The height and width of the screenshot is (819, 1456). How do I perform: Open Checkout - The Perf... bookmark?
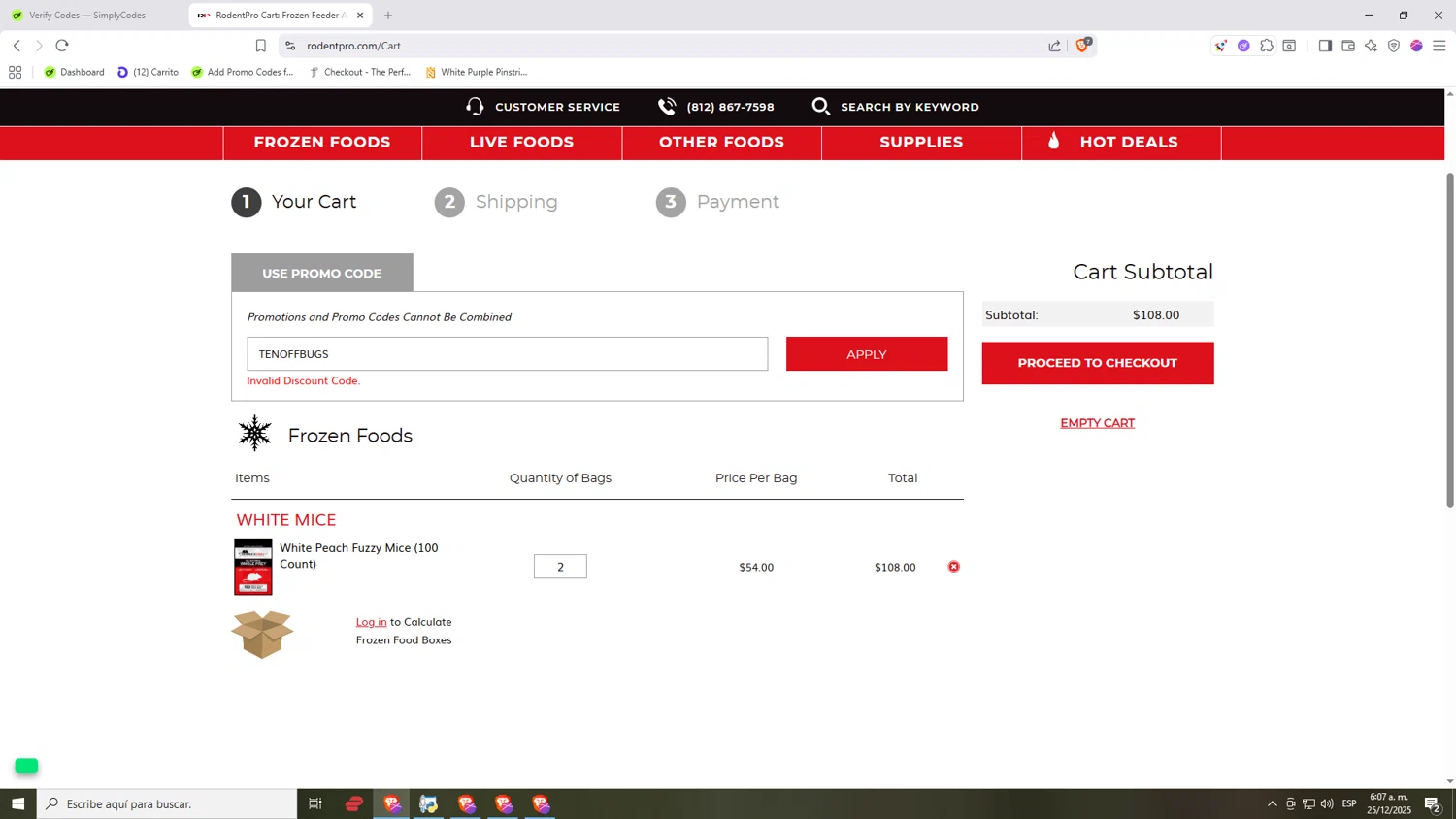click(360, 72)
